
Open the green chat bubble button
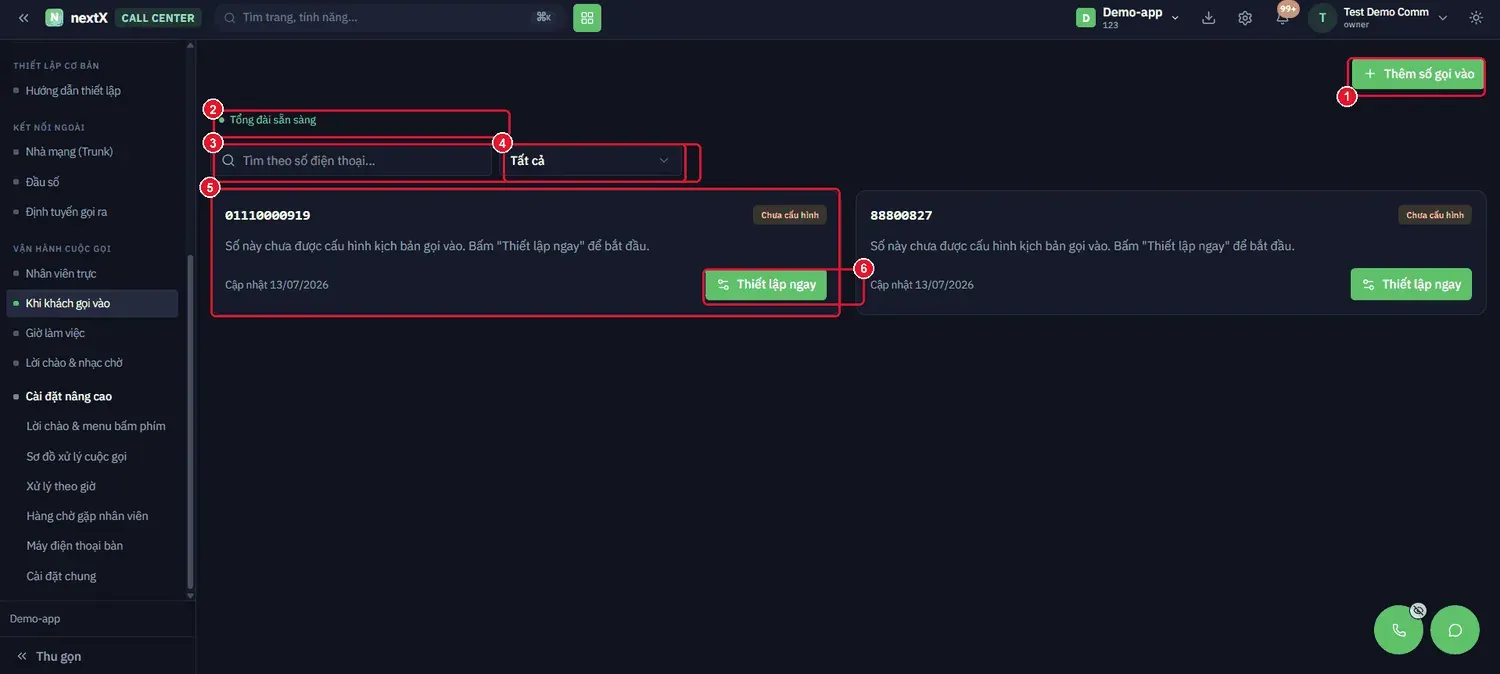click(1455, 630)
